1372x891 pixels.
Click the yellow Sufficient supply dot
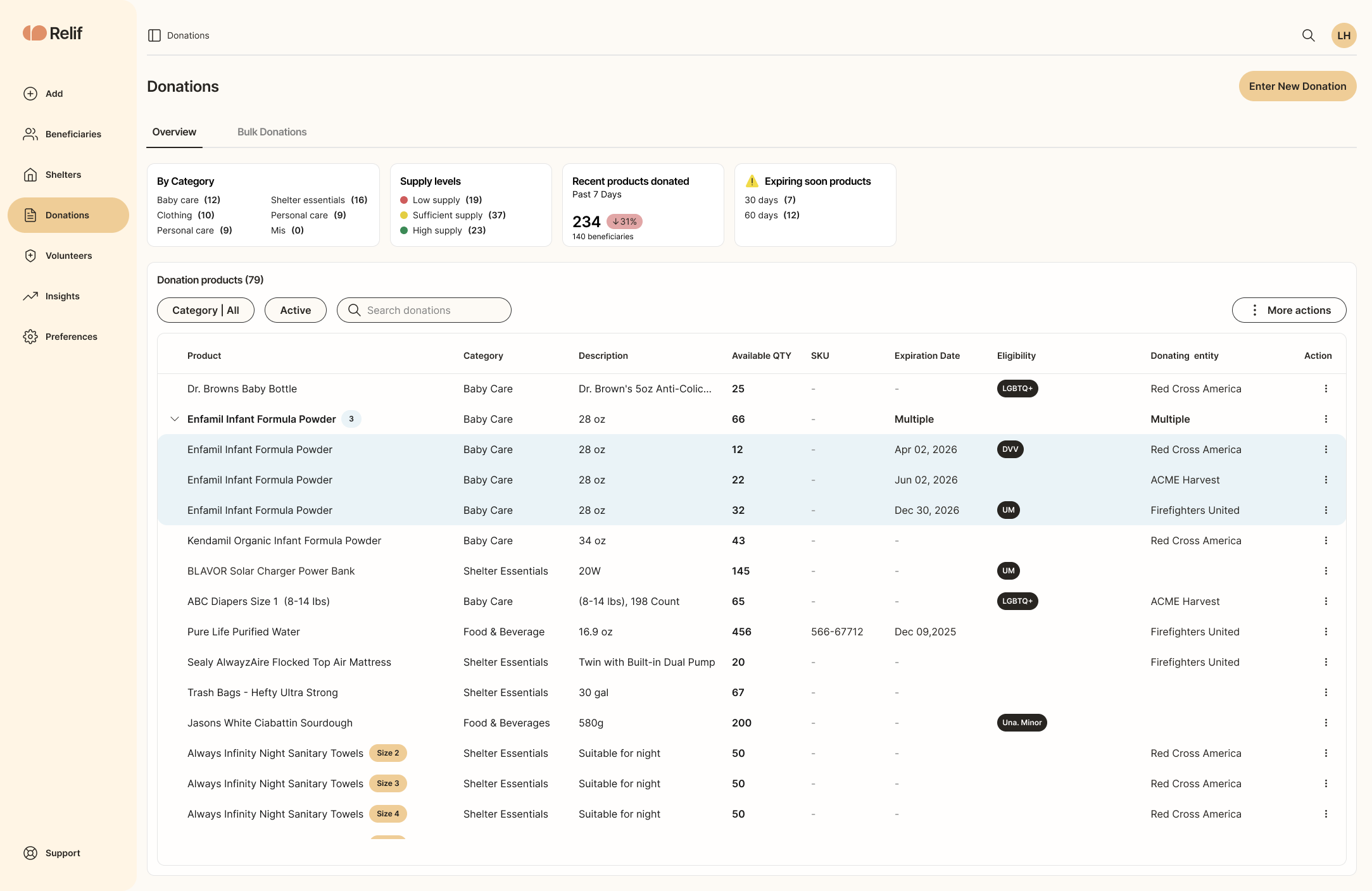[404, 215]
